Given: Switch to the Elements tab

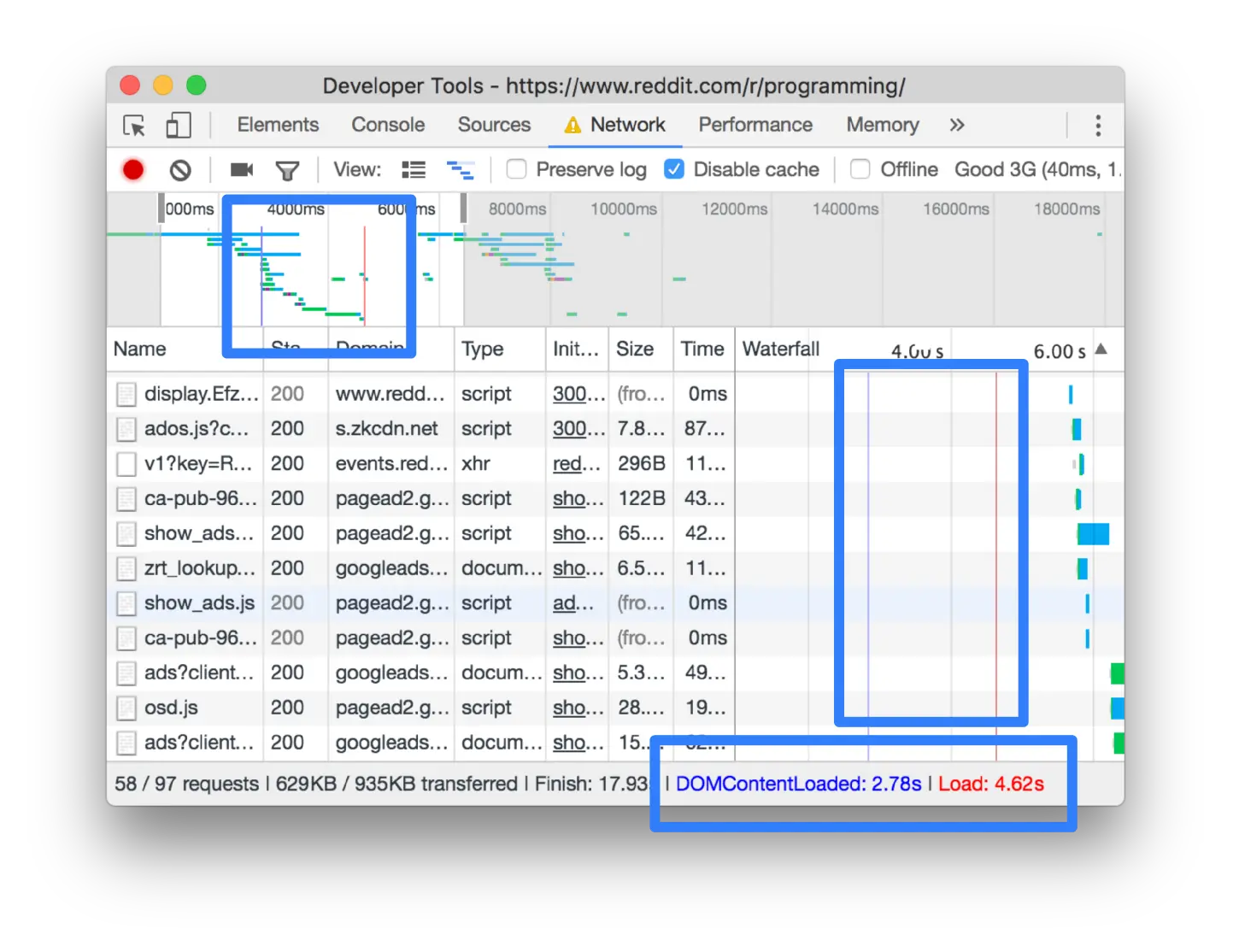Looking at the screenshot, I should click(x=278, y=125).
